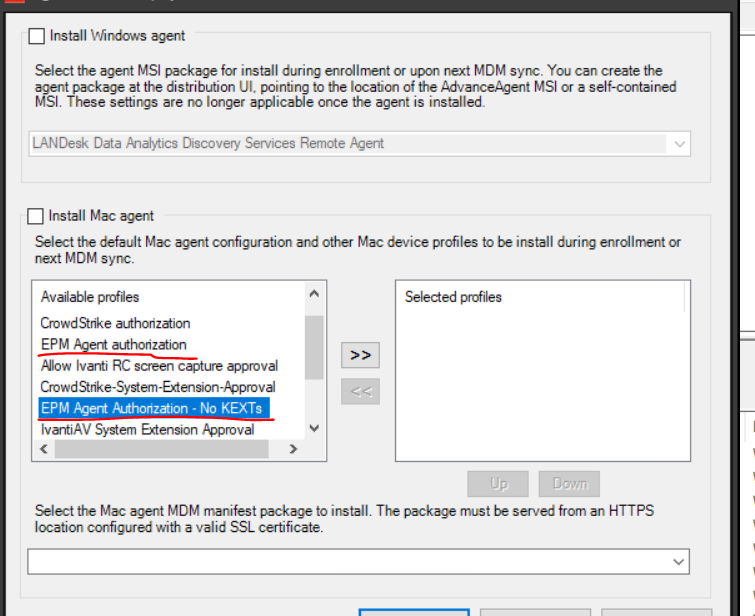Select EPM Agent authorization profile
Screen dimensions: 755x616
[x=113, y=344]
